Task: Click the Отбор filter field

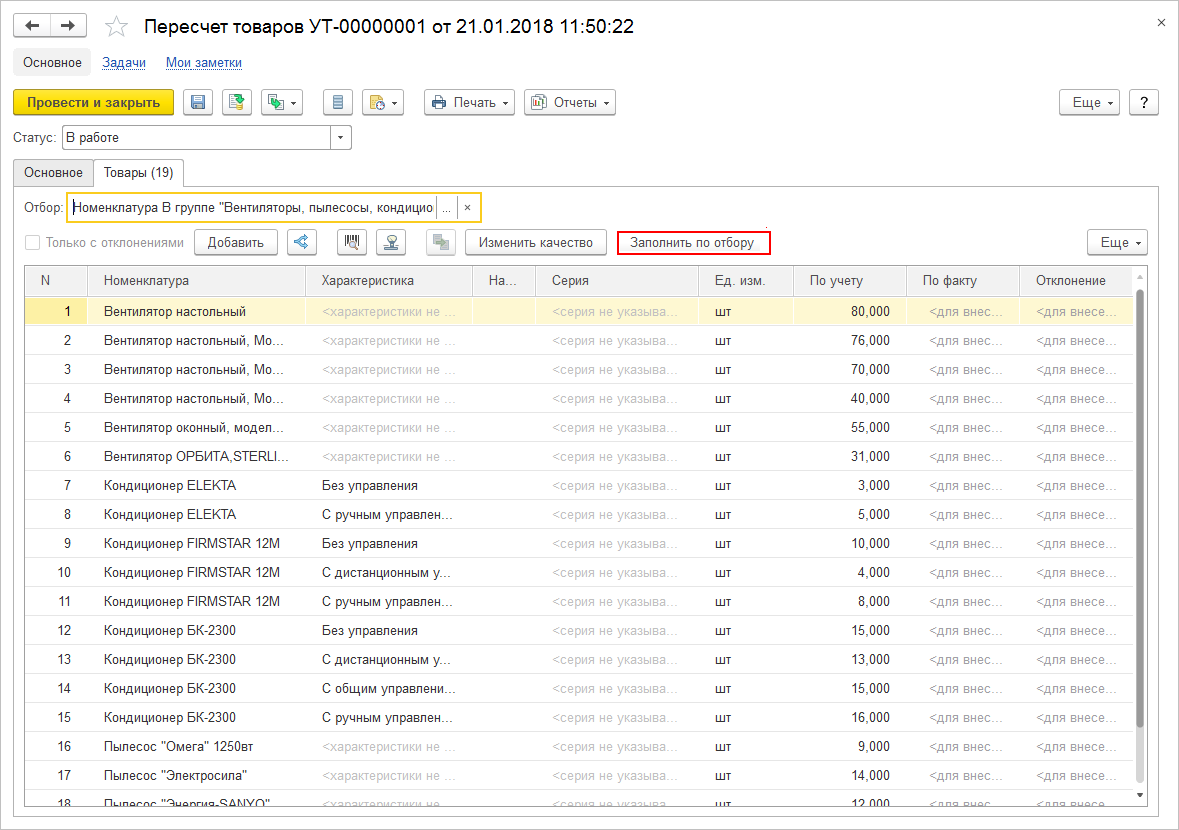Action: pos(253,208)
